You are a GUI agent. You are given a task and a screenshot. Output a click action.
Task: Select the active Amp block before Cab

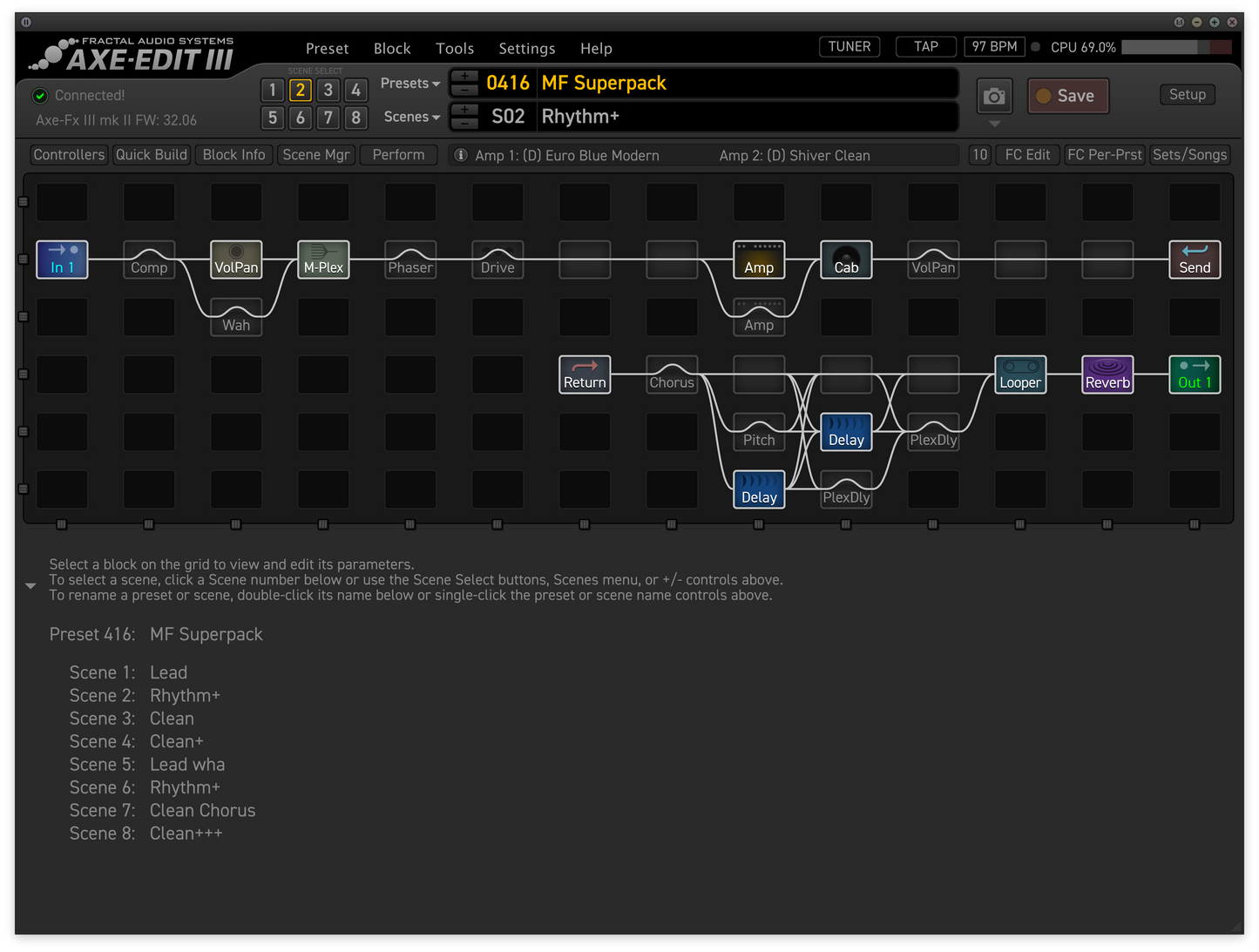(x=759, y=260)
